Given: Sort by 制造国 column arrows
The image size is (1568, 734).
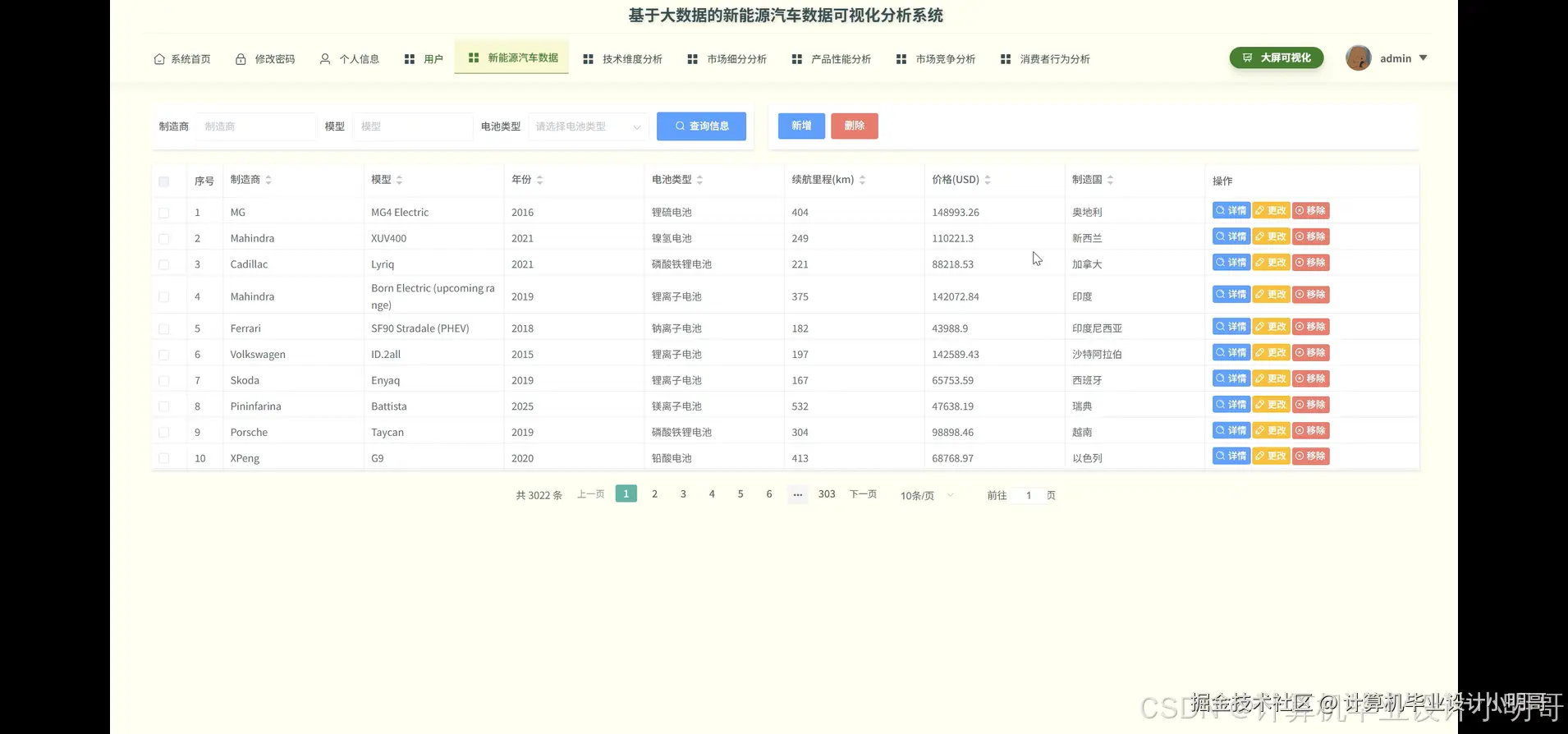Looking at the screenshot, I should [1110, 180].
